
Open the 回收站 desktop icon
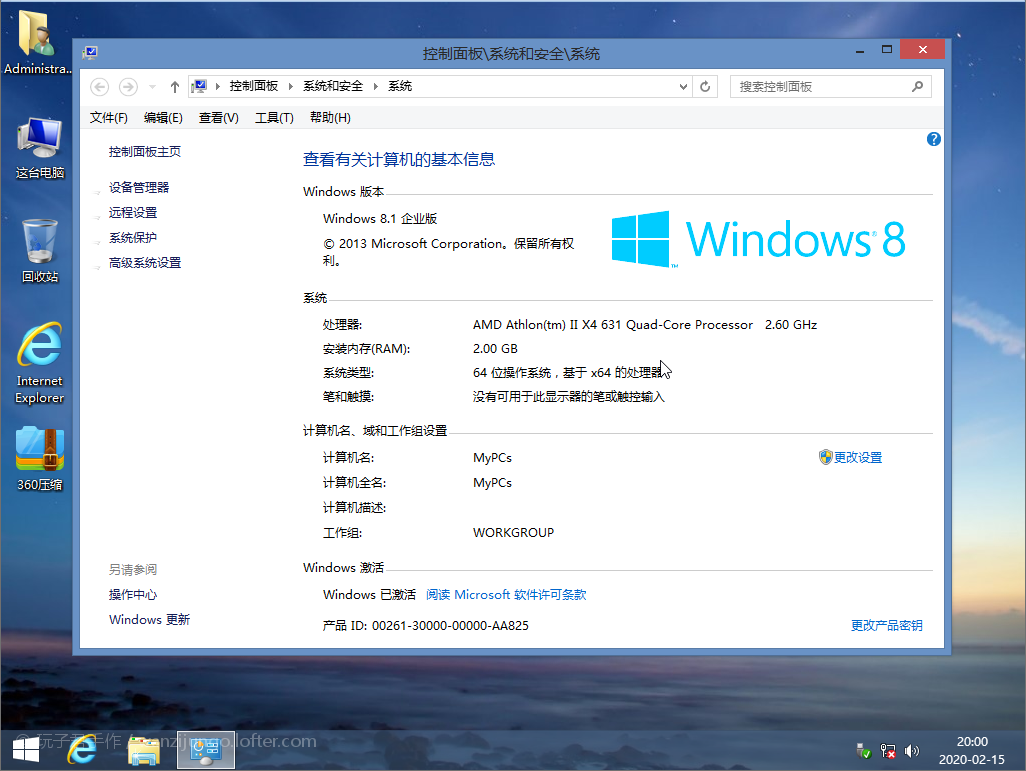click(x=40, y=247)
